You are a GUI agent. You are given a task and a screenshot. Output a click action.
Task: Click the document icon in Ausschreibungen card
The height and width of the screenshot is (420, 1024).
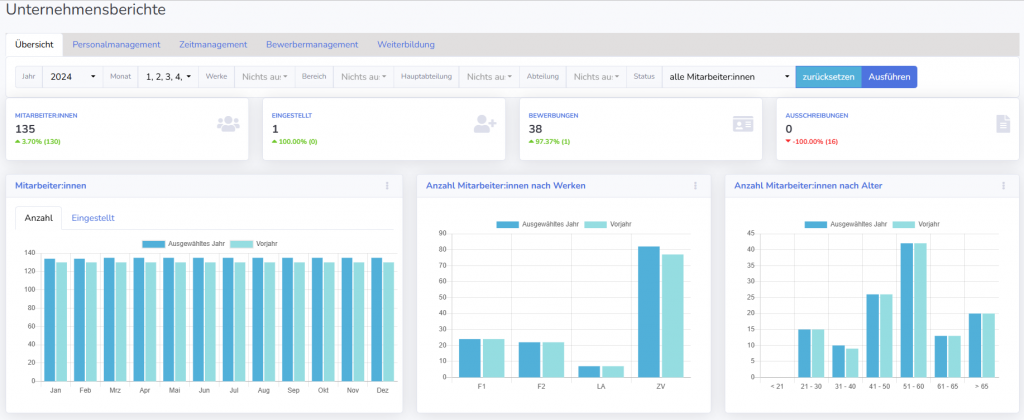pyautogui.click(x=1002, y=124)
